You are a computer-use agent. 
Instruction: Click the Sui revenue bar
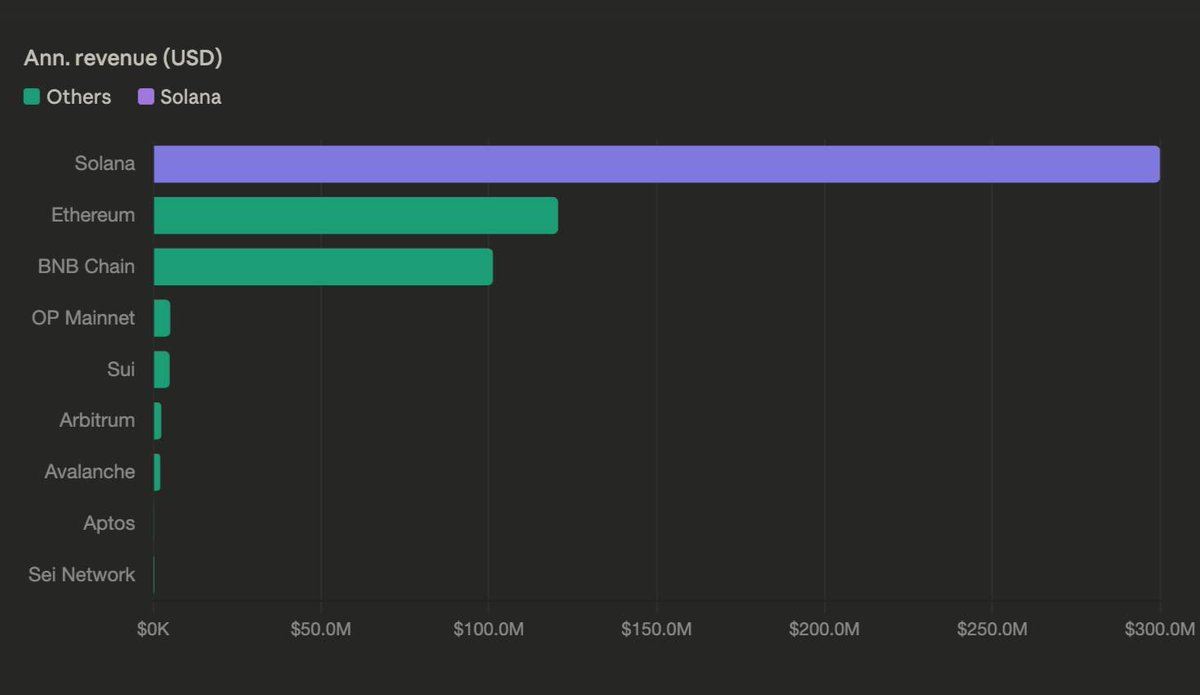click(x=162, y=370)
